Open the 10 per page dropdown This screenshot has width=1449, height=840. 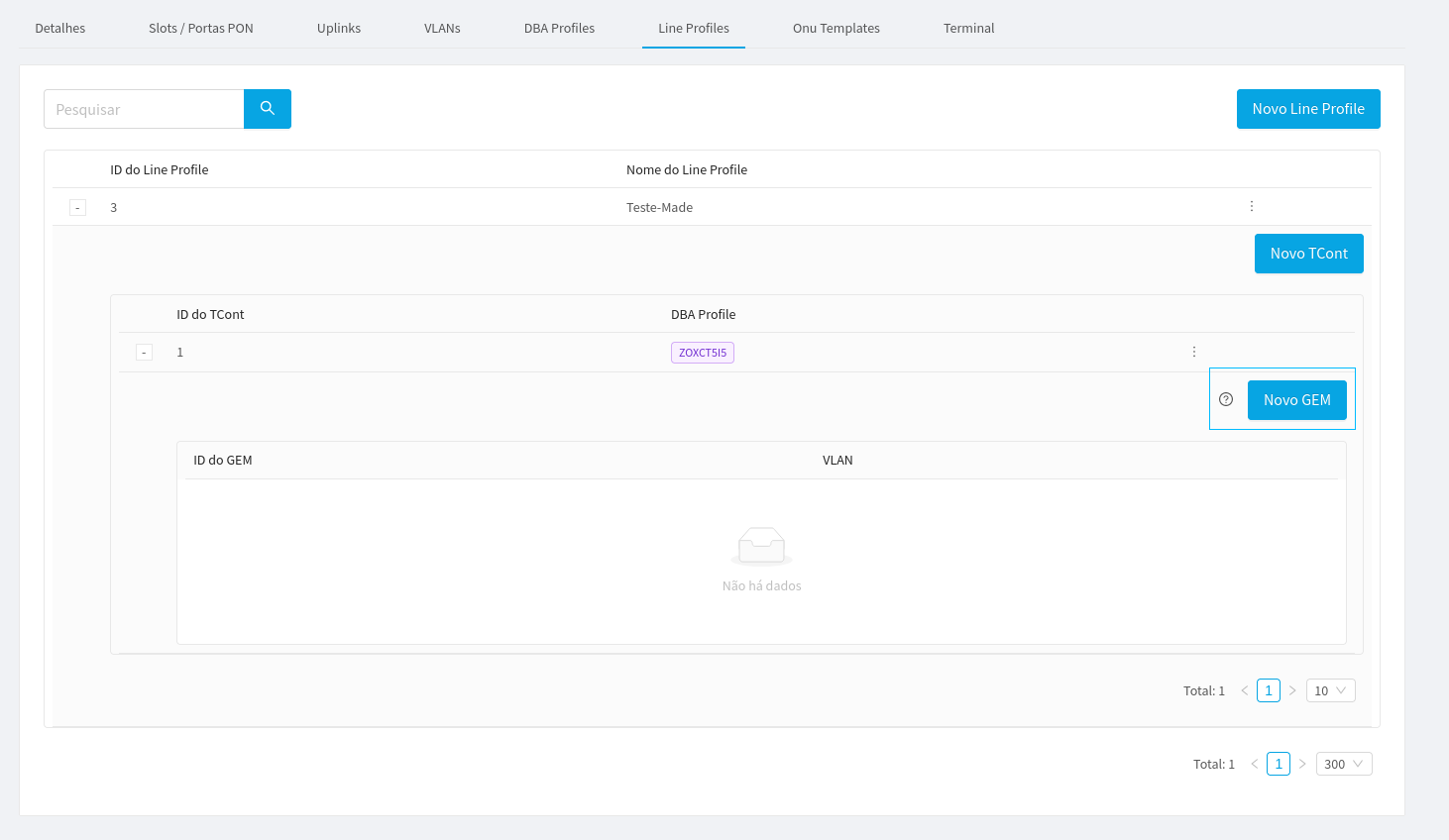point(1330,690)
